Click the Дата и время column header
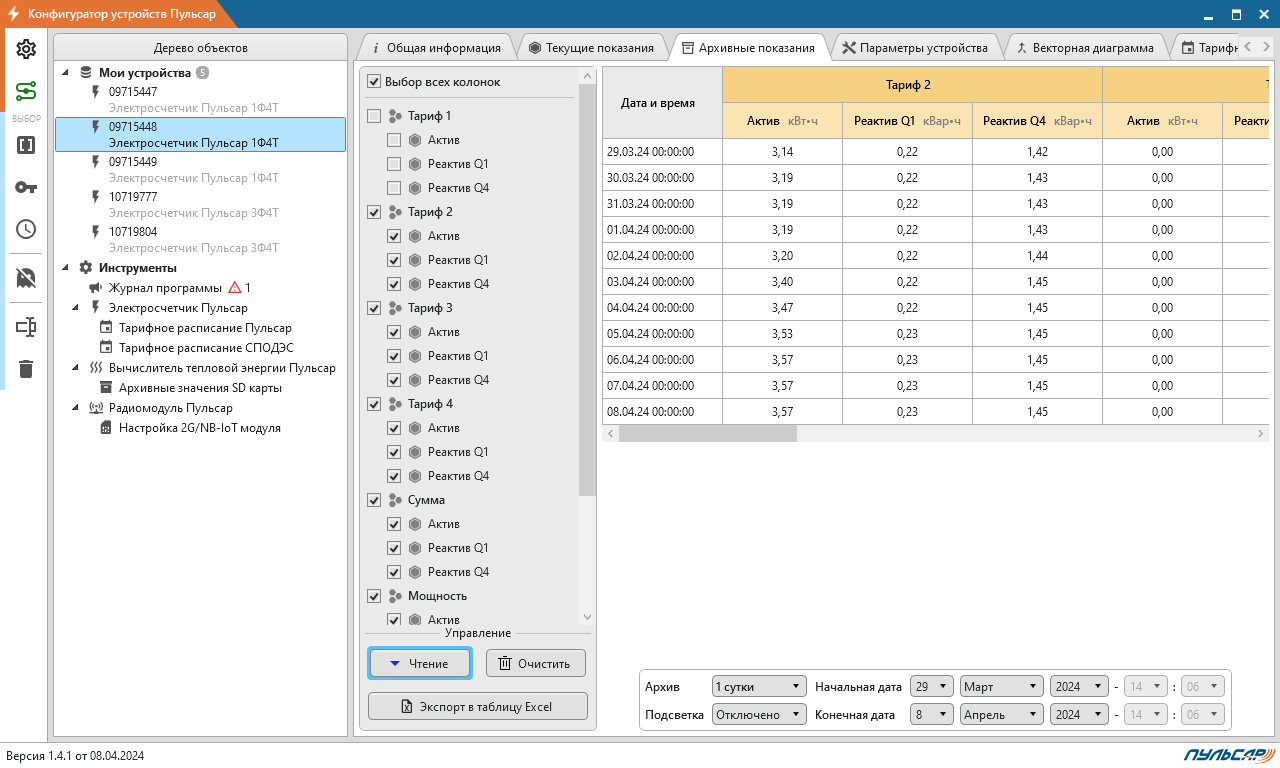 click(662, 102)
